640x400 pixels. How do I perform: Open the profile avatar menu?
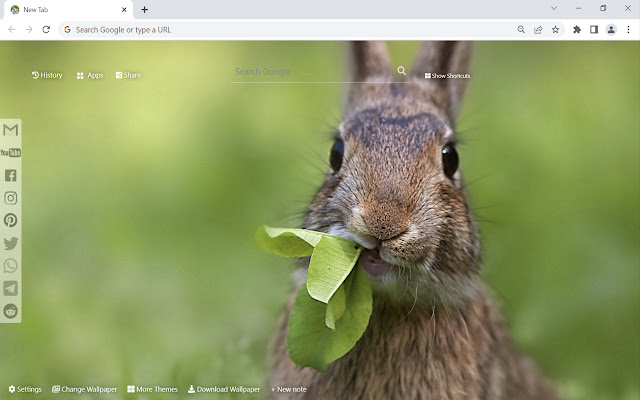[x=611, y=29]
